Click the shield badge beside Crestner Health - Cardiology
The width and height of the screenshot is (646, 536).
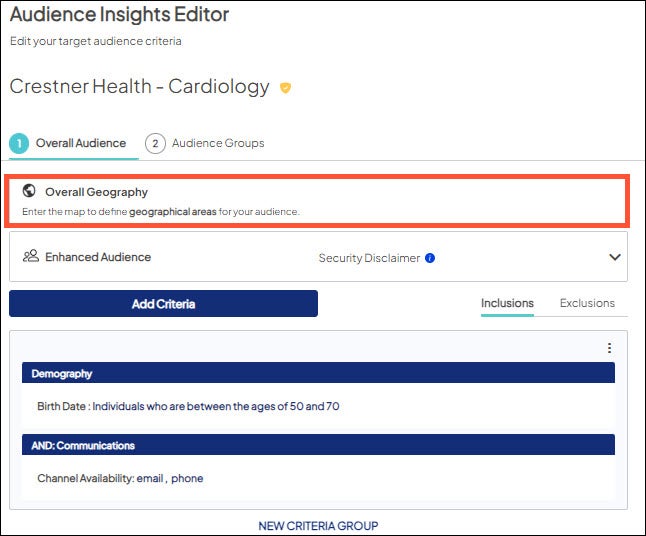point(285,88)
